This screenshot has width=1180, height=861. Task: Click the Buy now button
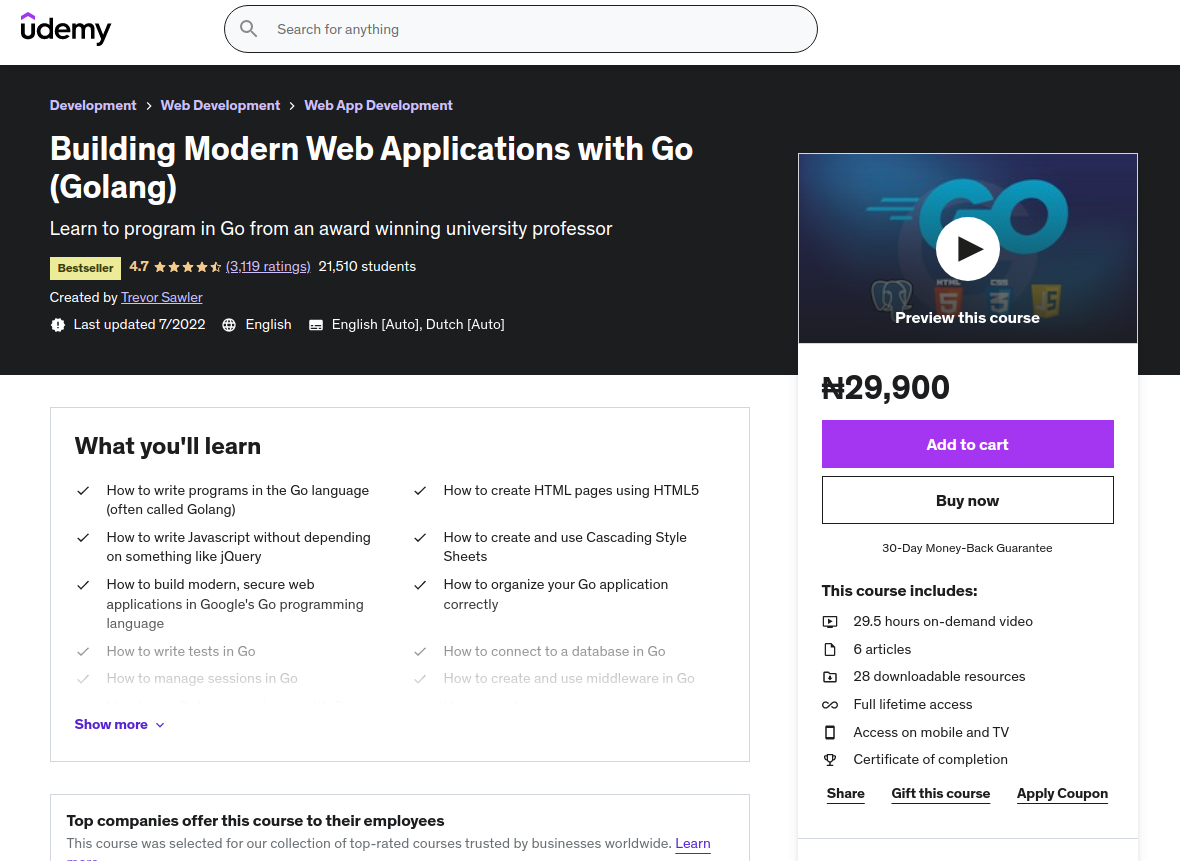coord(967,500)
